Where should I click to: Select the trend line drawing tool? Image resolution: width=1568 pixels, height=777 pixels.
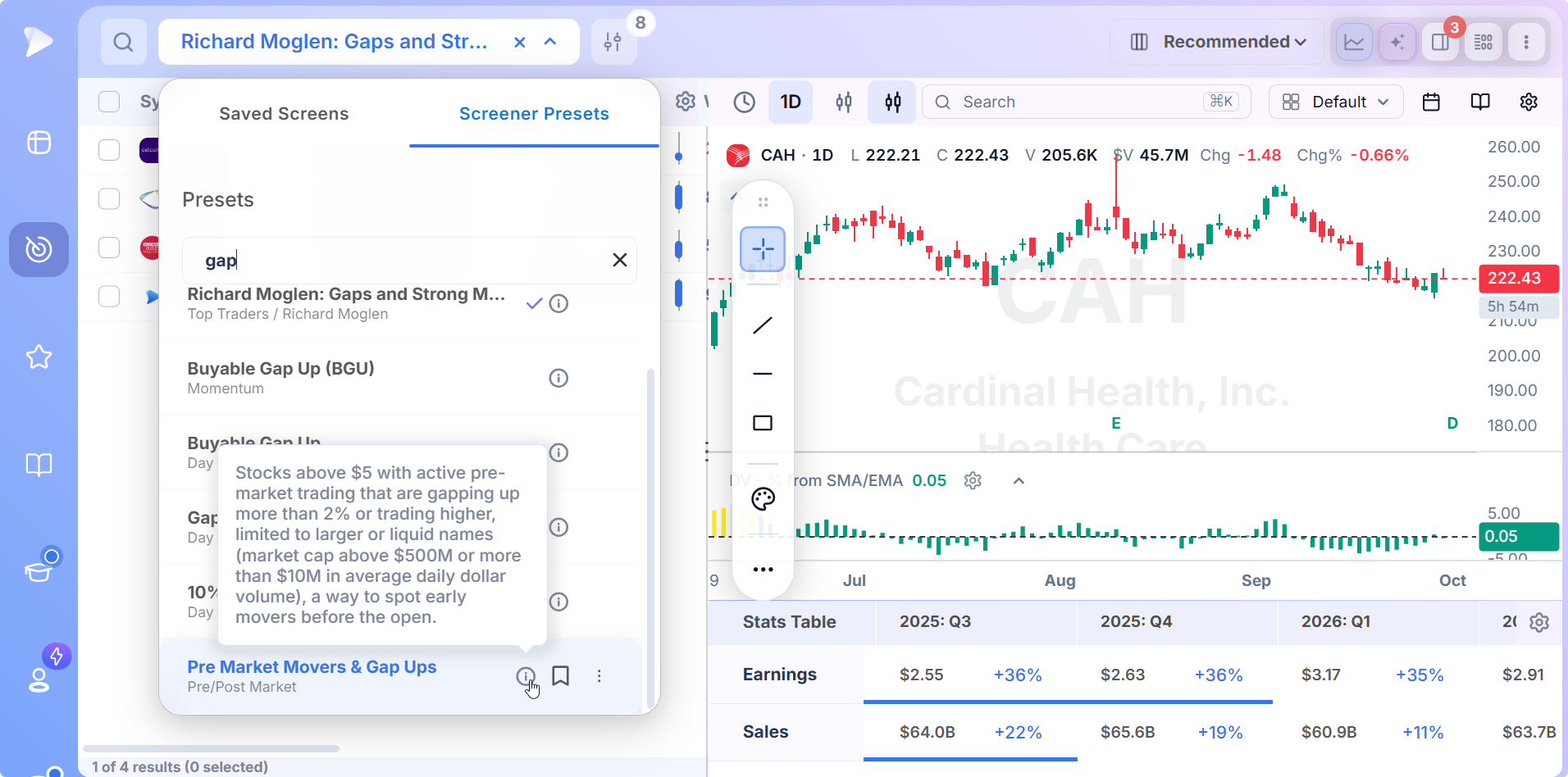tap(763, 325)
